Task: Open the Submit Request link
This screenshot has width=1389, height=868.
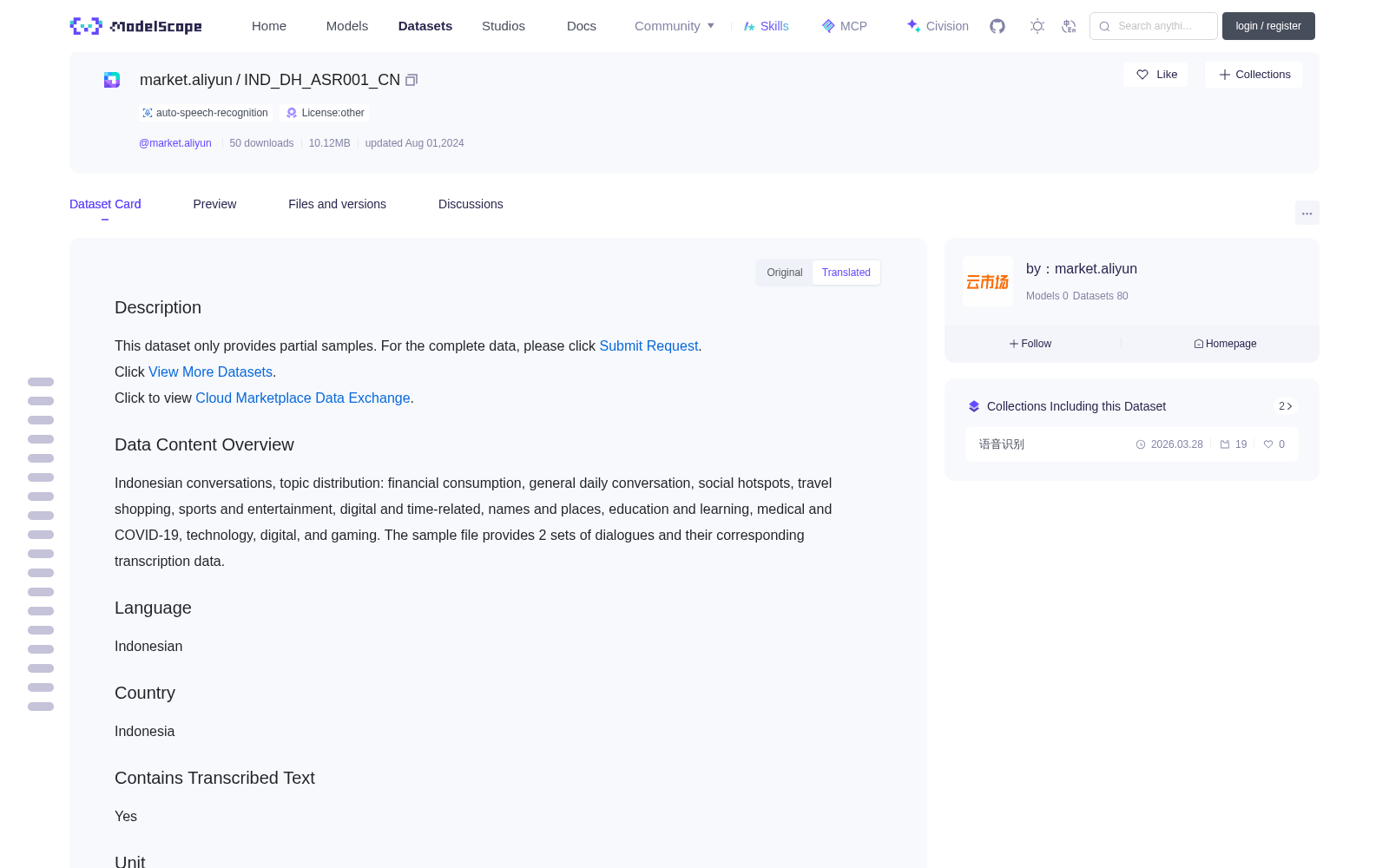Action: (648, 345)
